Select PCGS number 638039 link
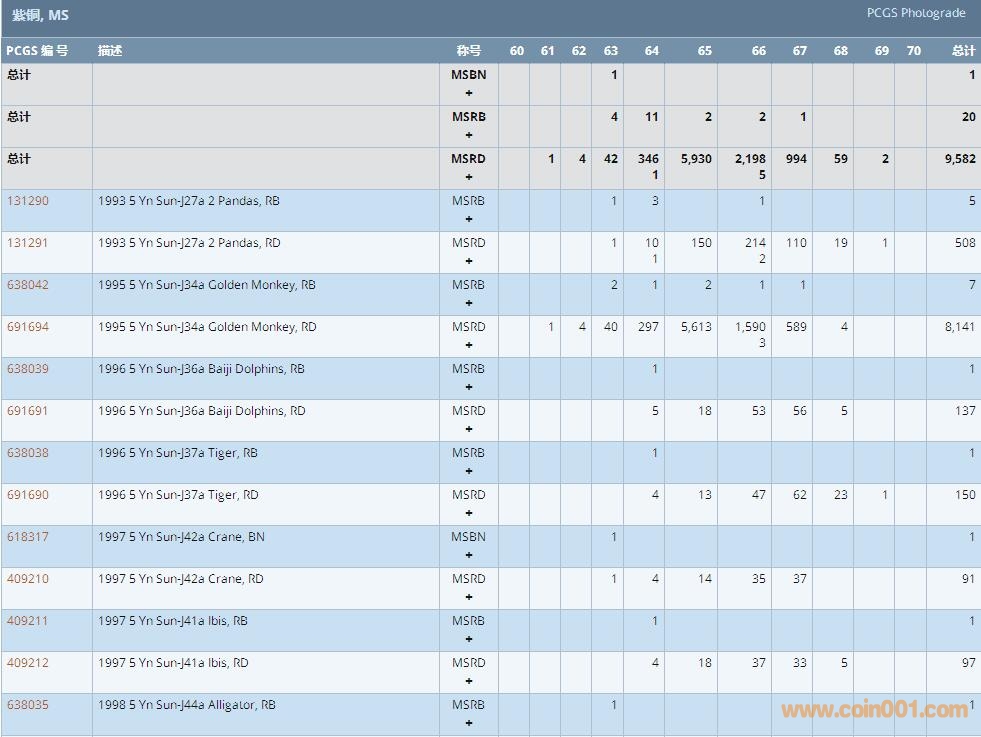This screenshot has width=981, height=737. click(x=27, y=369)
